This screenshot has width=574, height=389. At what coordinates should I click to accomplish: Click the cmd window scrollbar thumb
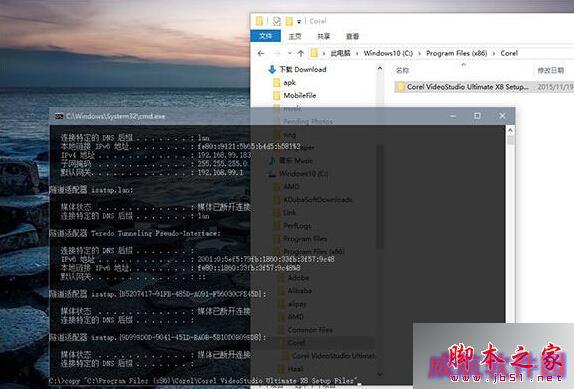click(510, 140)
